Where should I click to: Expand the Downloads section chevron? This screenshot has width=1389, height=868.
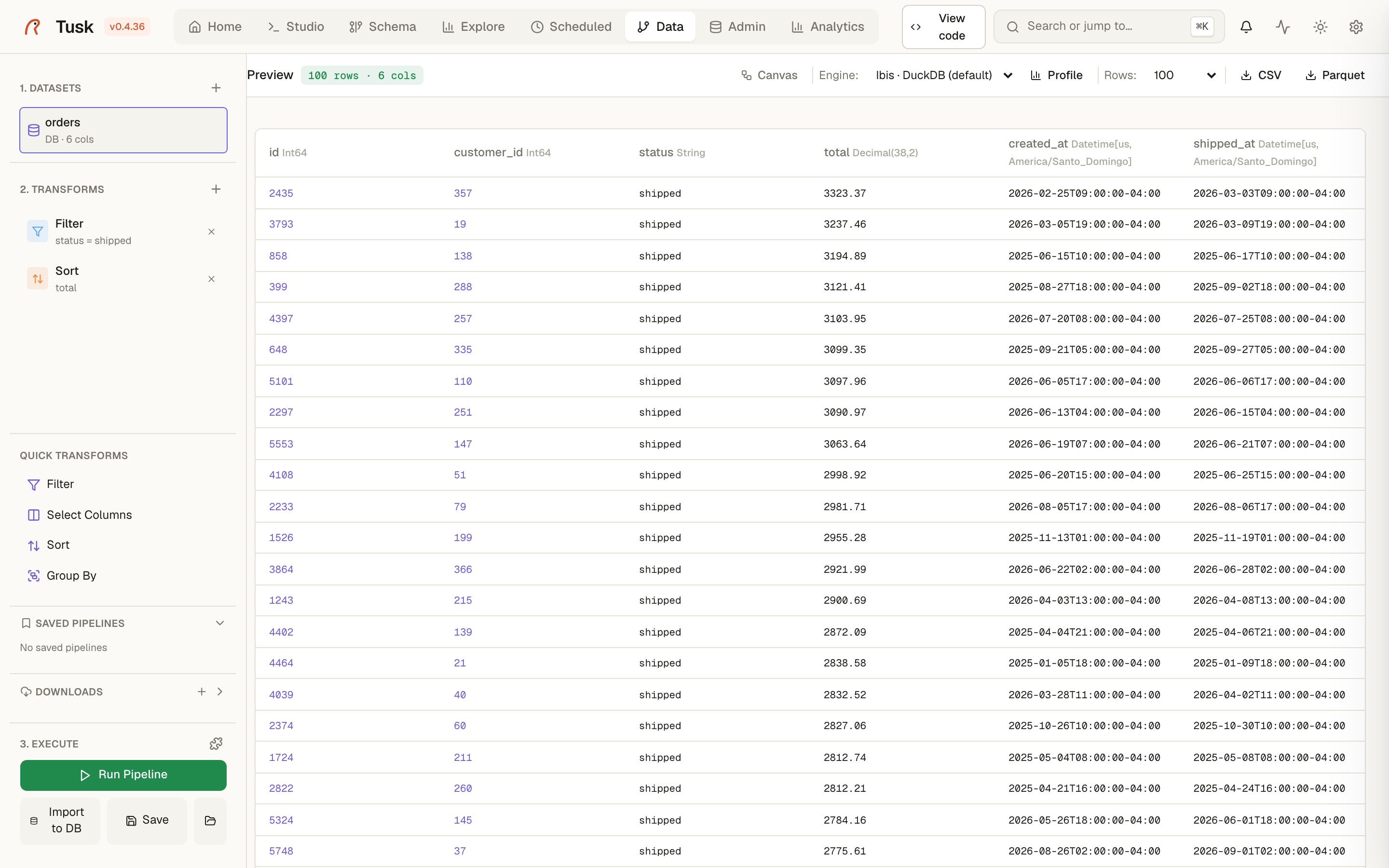tap(220, 692)
